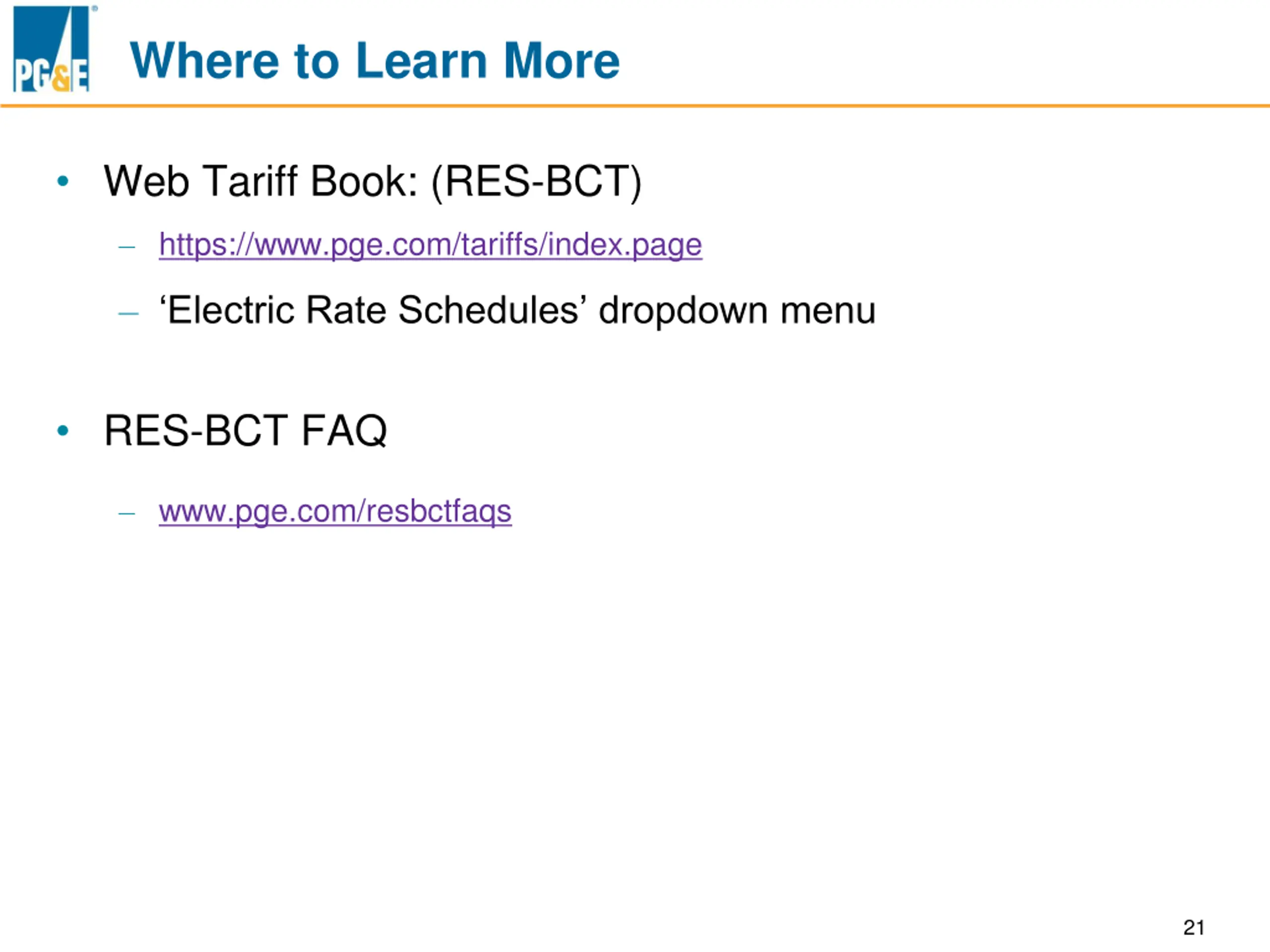Click the PG&E logo

51,49
